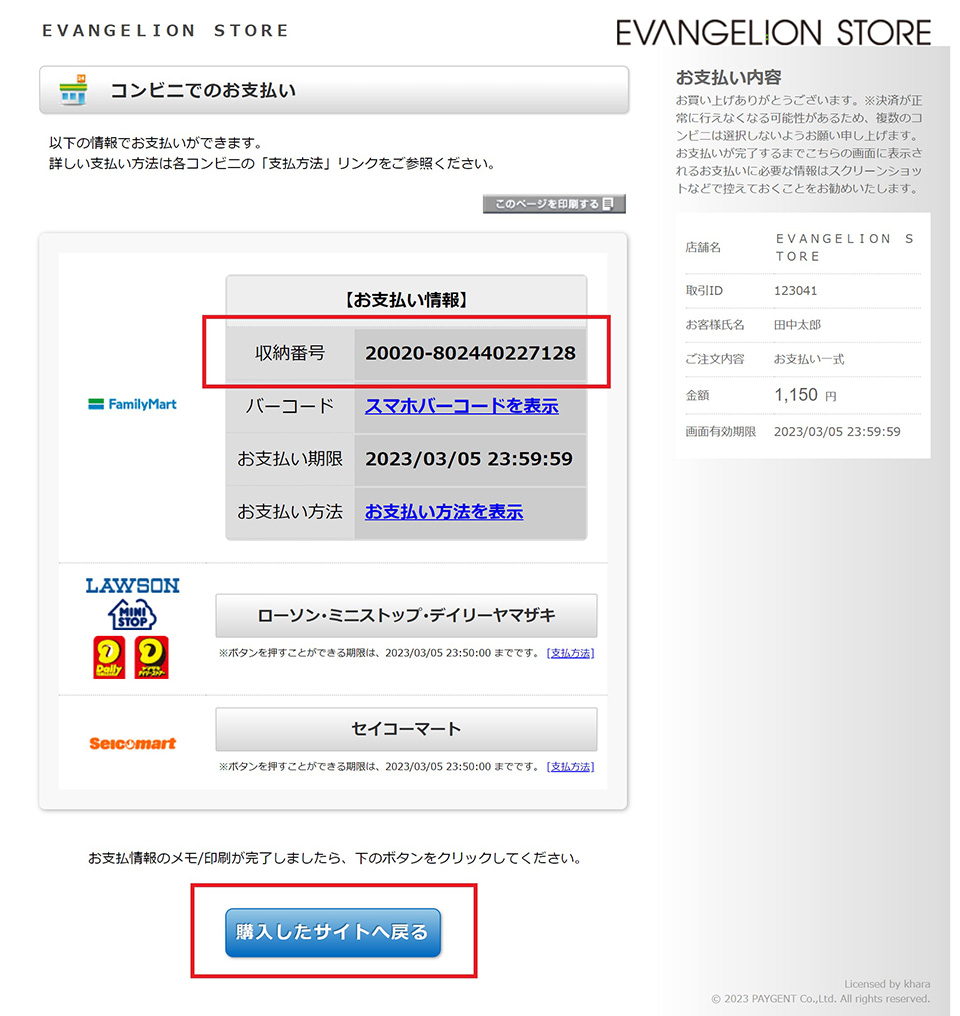The height and width of the screenshot is (1016, 960).
Task: Click the 収納番号 label cell
Action: pyautogui.click(x=290, y=354)
